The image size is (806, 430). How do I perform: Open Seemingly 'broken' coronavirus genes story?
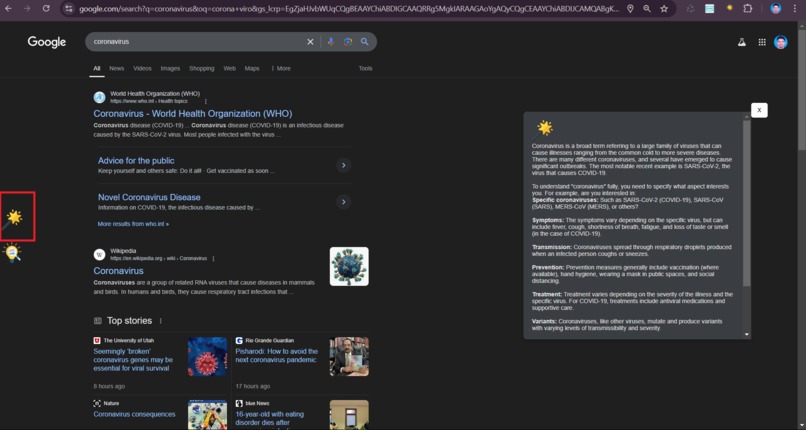point(134,360)
